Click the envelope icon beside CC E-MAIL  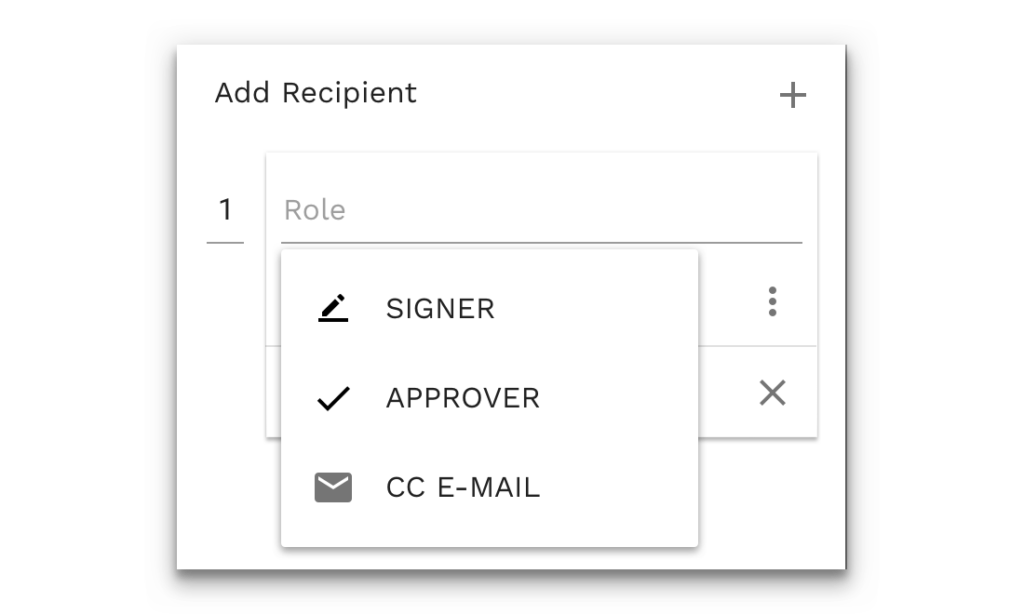click(333, 488)
